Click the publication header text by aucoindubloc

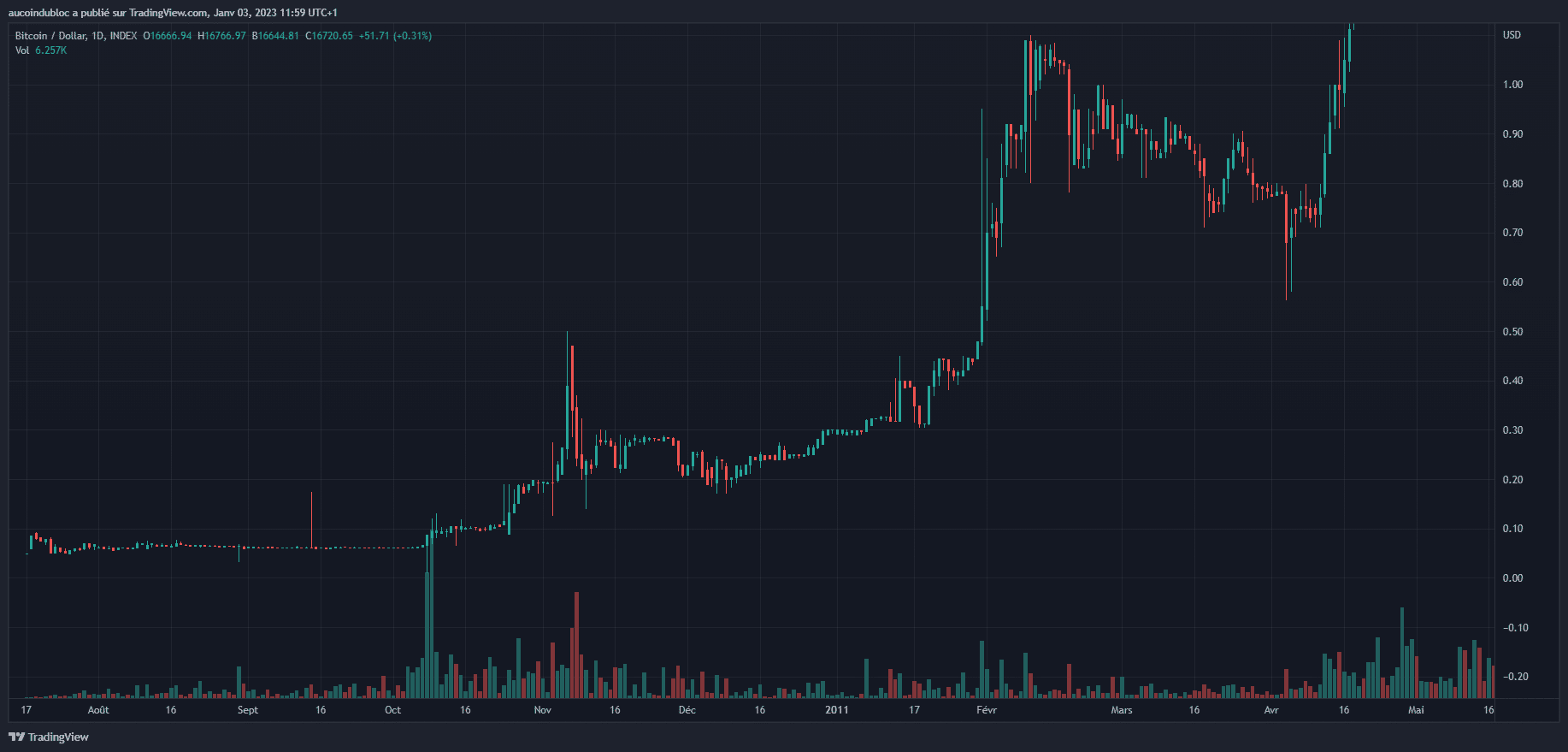(172, 13)
